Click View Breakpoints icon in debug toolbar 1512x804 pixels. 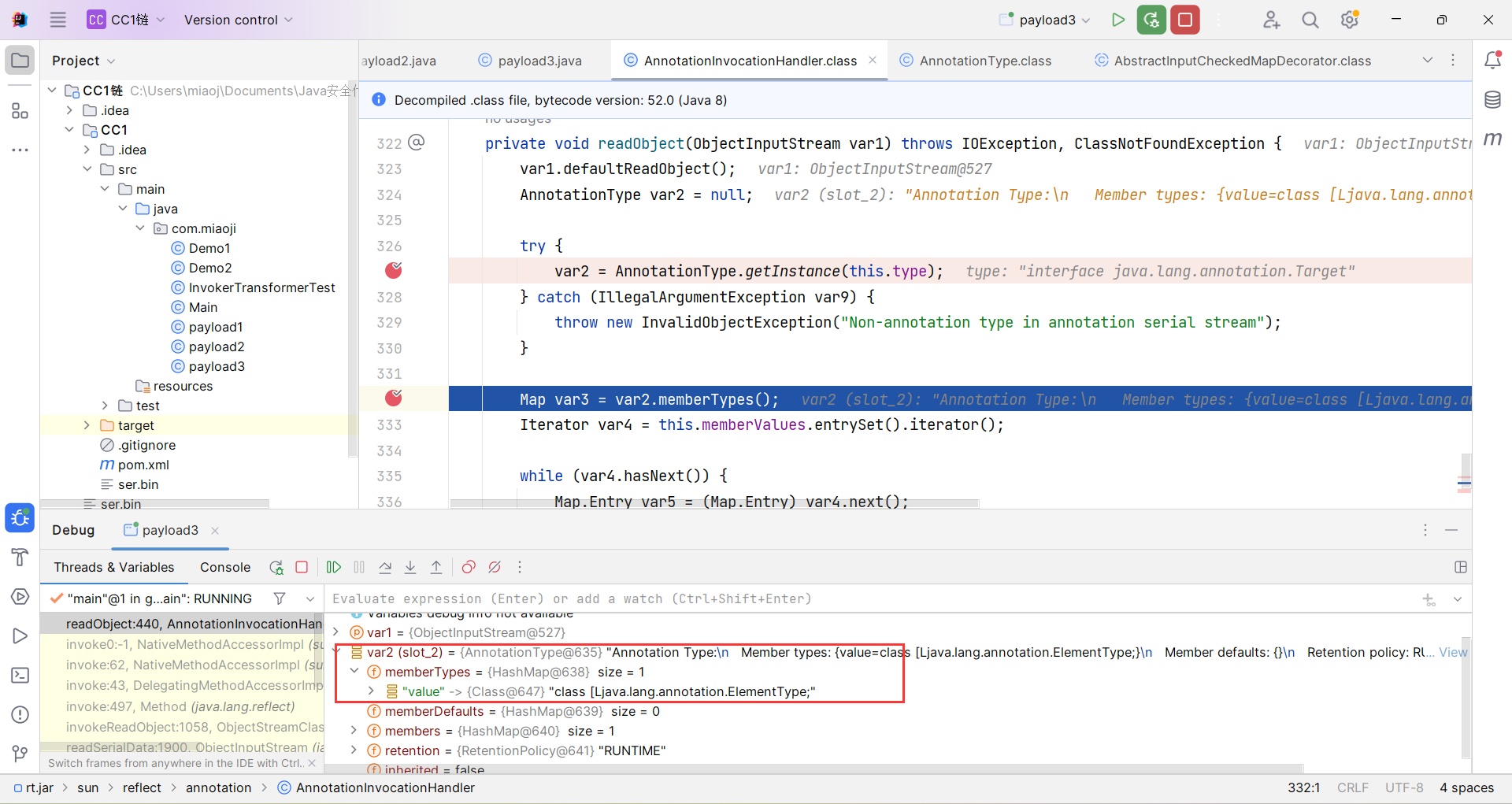point(469,567)
